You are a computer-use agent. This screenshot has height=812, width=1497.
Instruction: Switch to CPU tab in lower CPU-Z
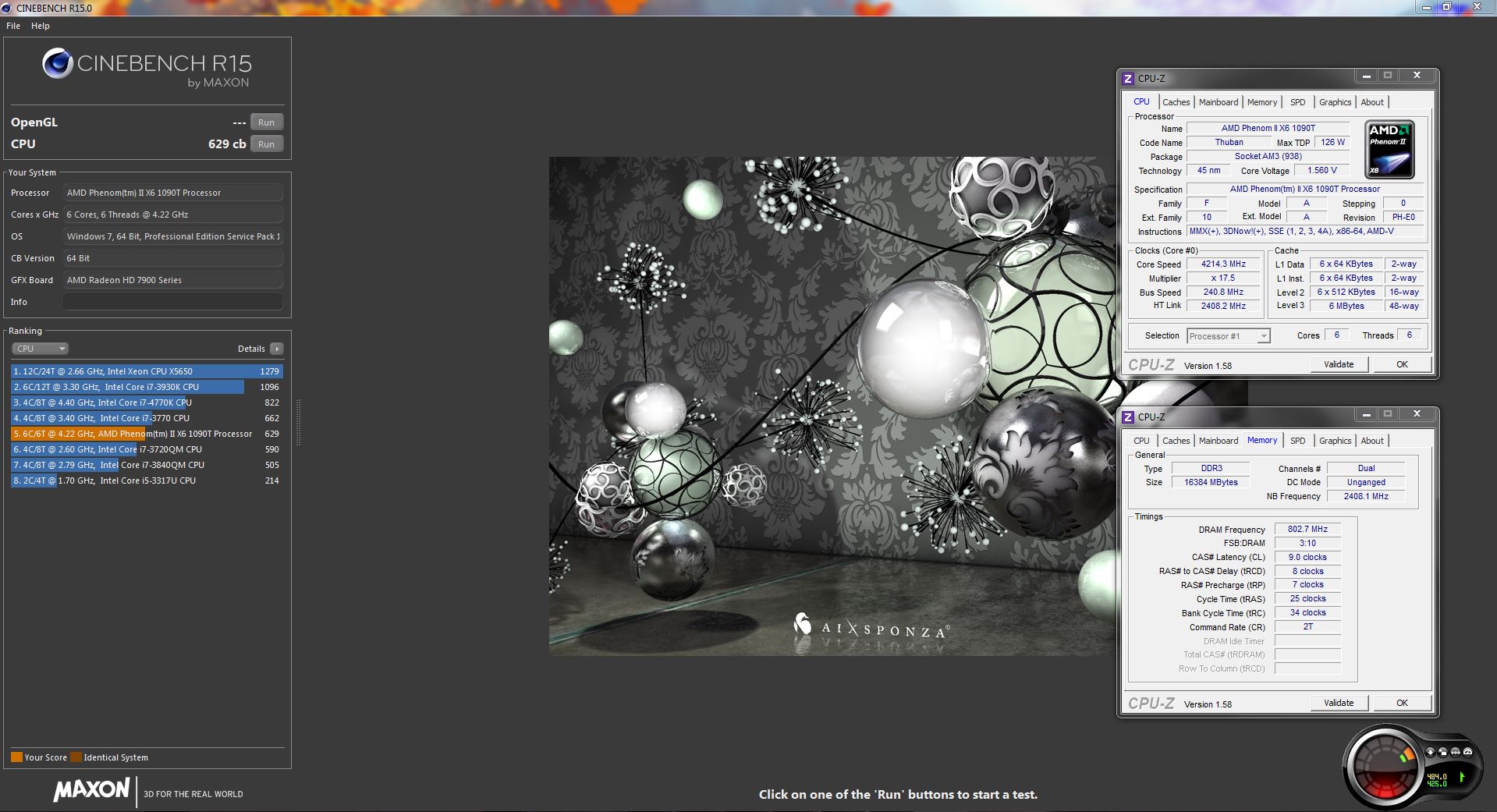[x=1141, y=441]
